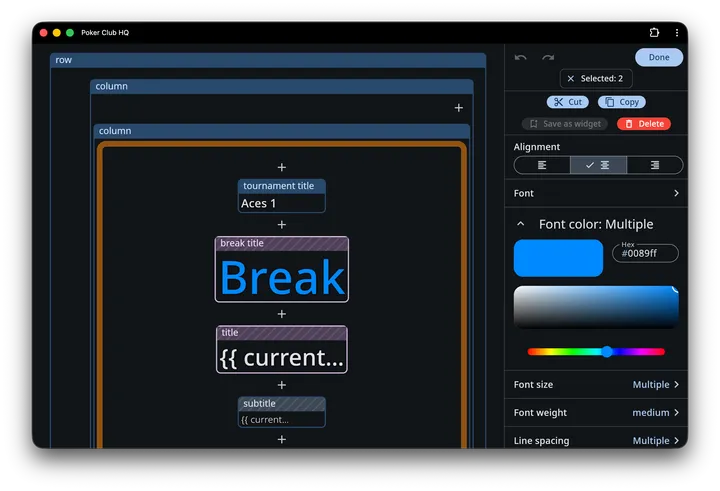Set alignment to right

[655, 165]
